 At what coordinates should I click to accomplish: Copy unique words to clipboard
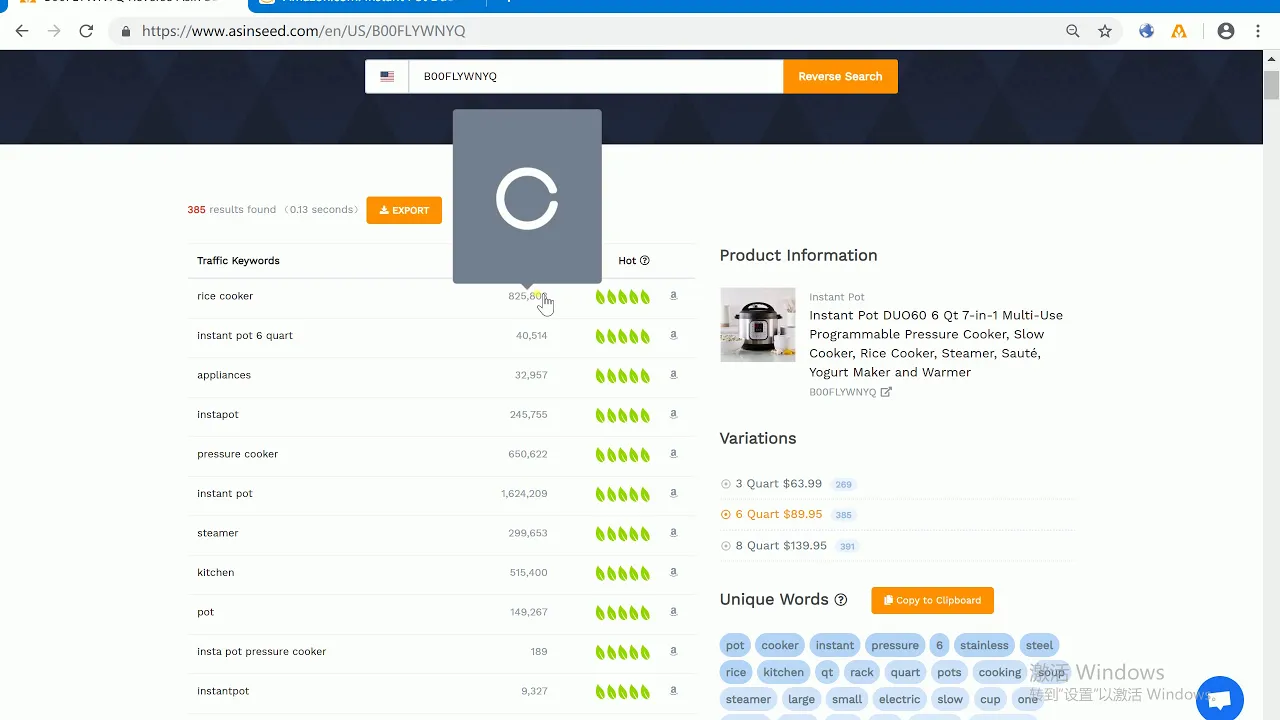point(932,600)
